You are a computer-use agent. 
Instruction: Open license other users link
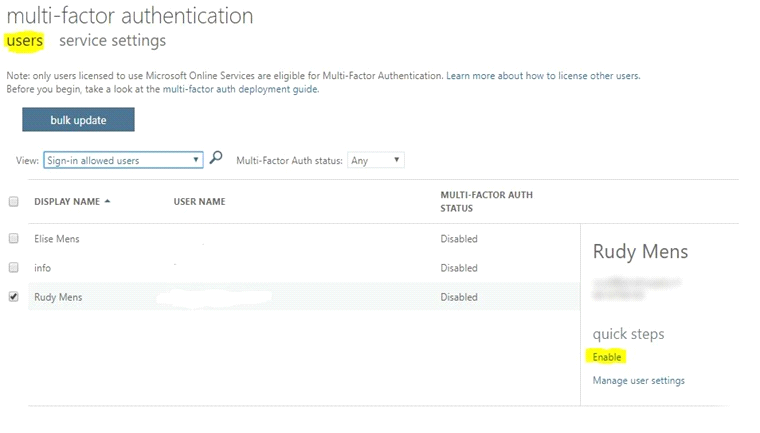click(543, 76)
